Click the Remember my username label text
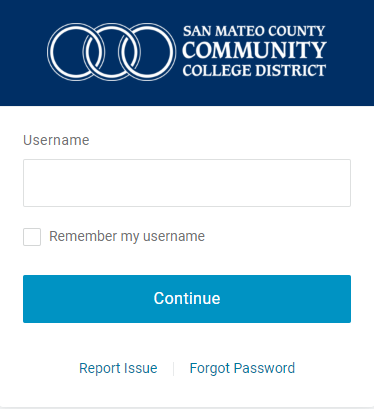Screen dimensions: 374x409 (x=127, y=236)
